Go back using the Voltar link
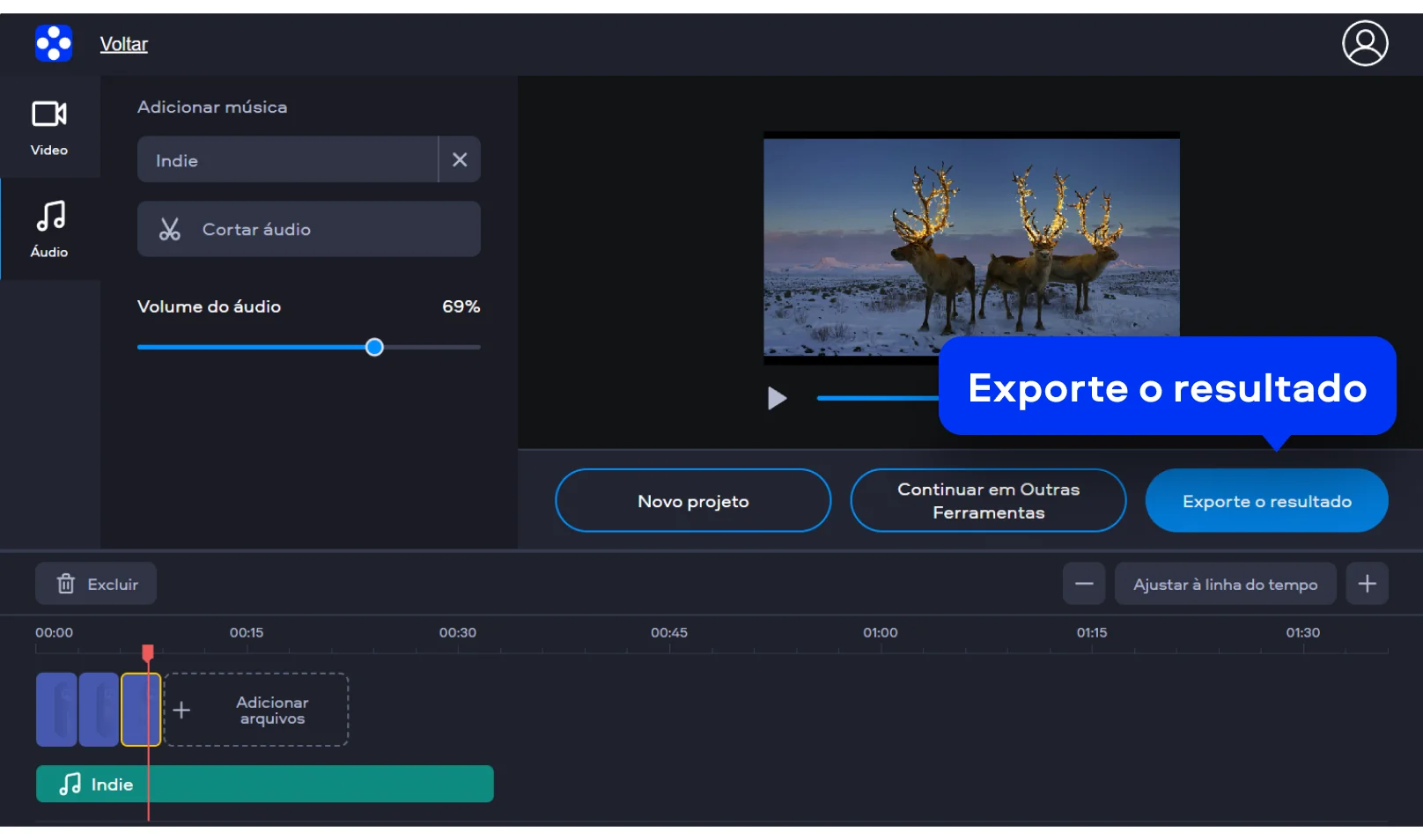This screenshot has height=840, width=1423. point(123,44)
